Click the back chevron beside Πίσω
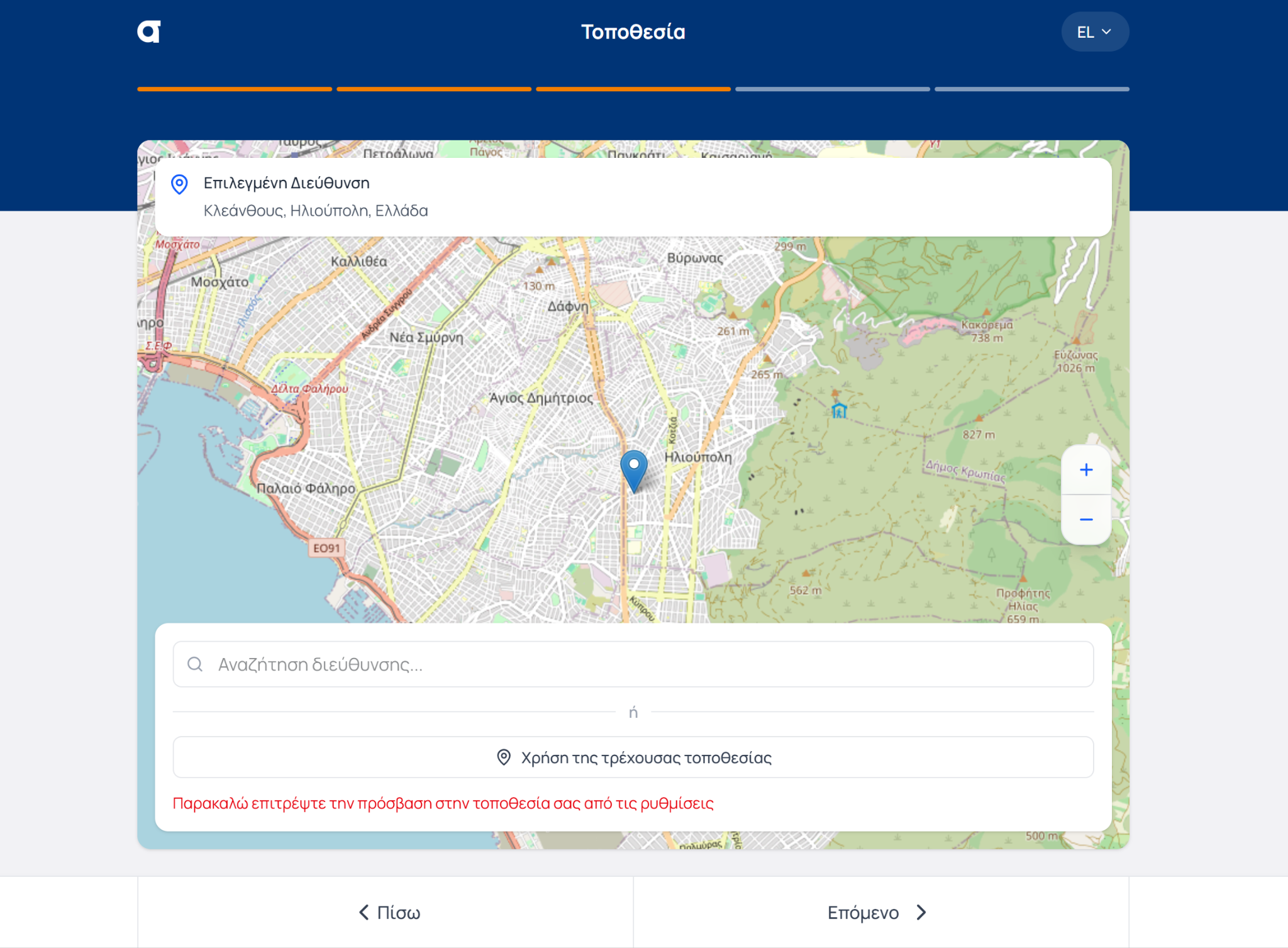 click(x=362, y=912)
